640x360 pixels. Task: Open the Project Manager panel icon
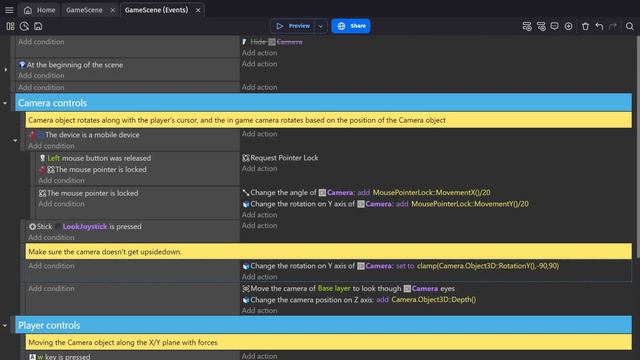coord(10,26)
